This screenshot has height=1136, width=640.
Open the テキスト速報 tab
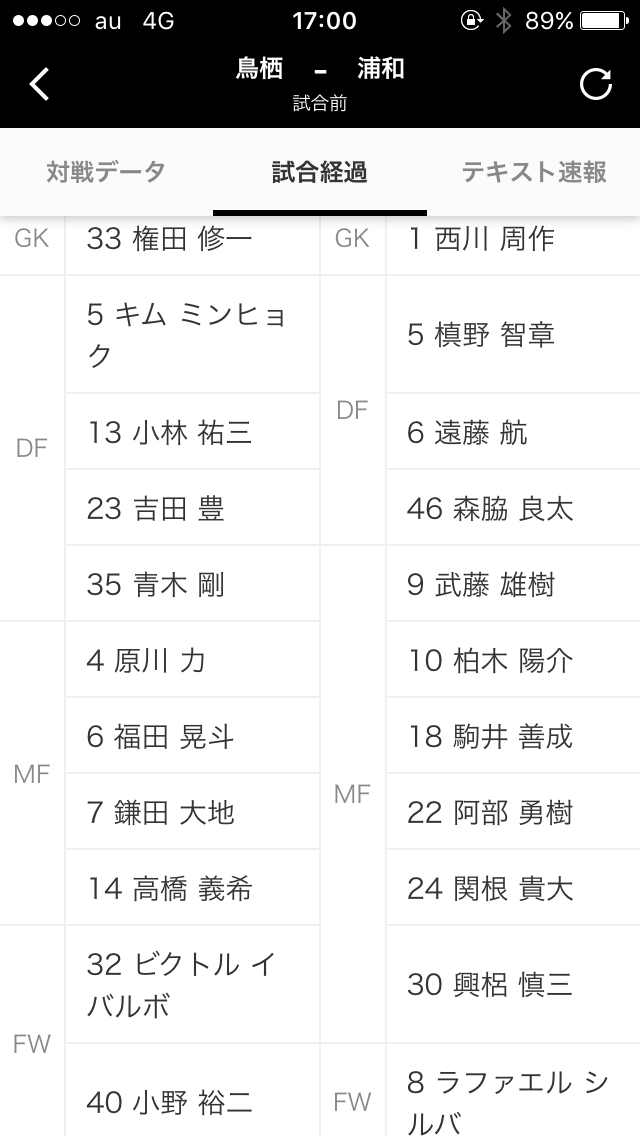[x=534, y=172]
